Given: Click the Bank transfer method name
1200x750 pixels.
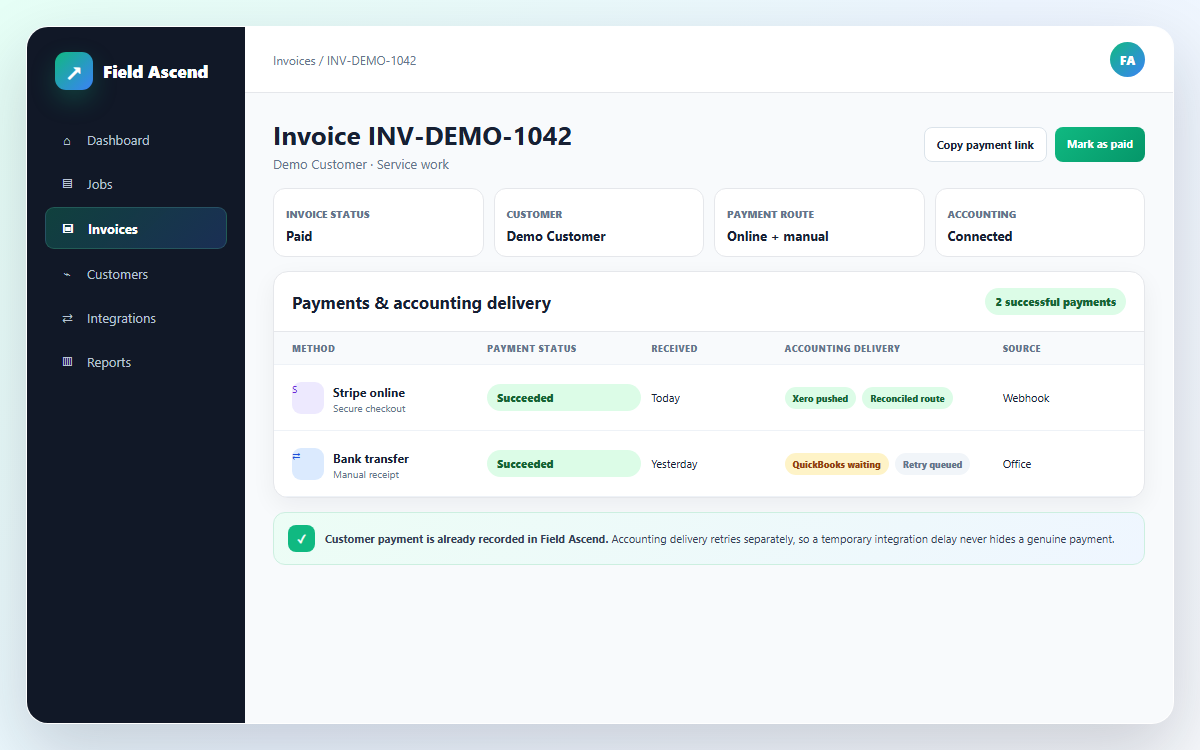Looking at the screenshot, I should 371,459.
